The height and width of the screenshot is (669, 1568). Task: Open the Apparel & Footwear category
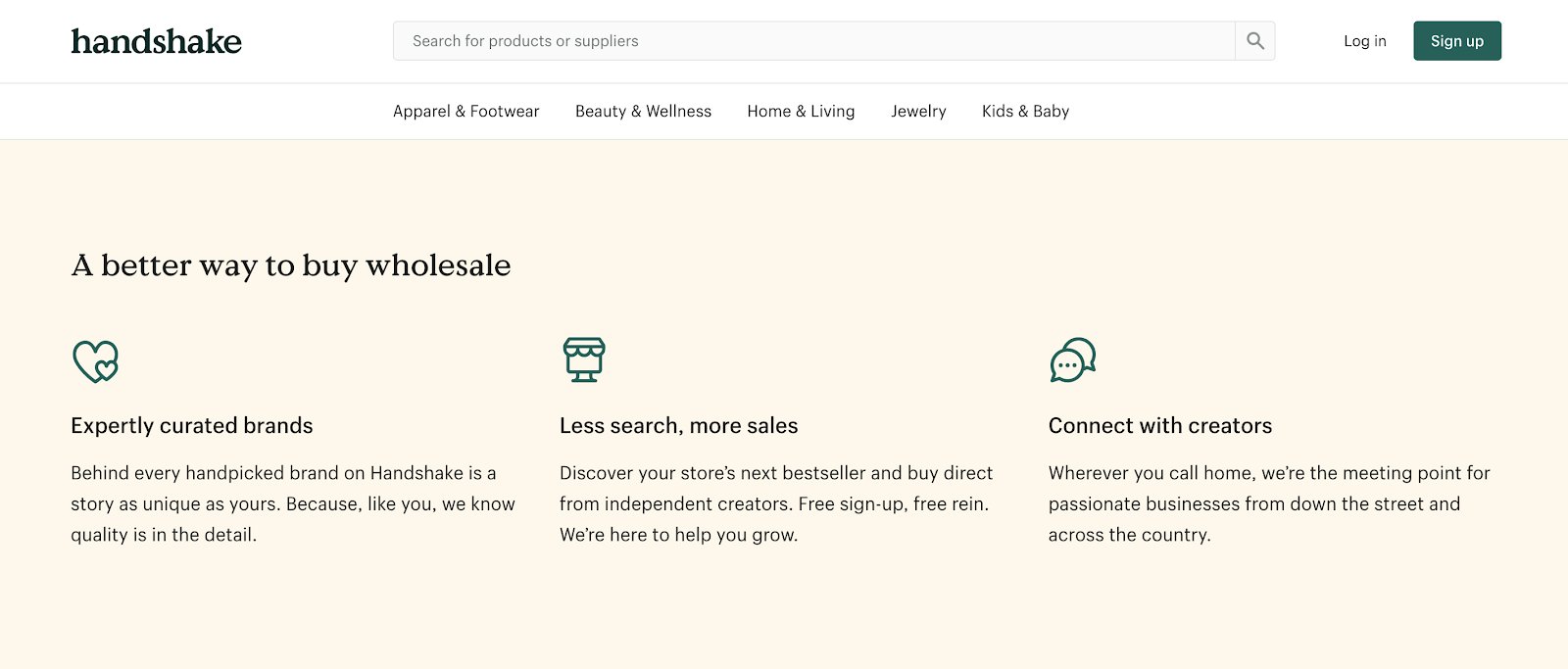click(465, 112)
